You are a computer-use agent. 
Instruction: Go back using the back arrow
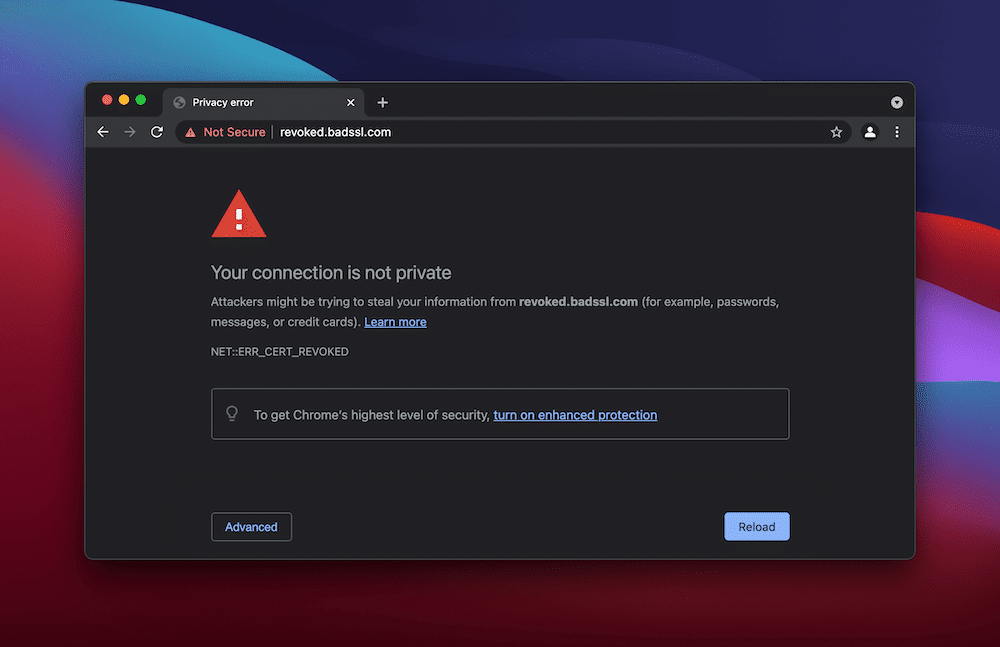103,131
